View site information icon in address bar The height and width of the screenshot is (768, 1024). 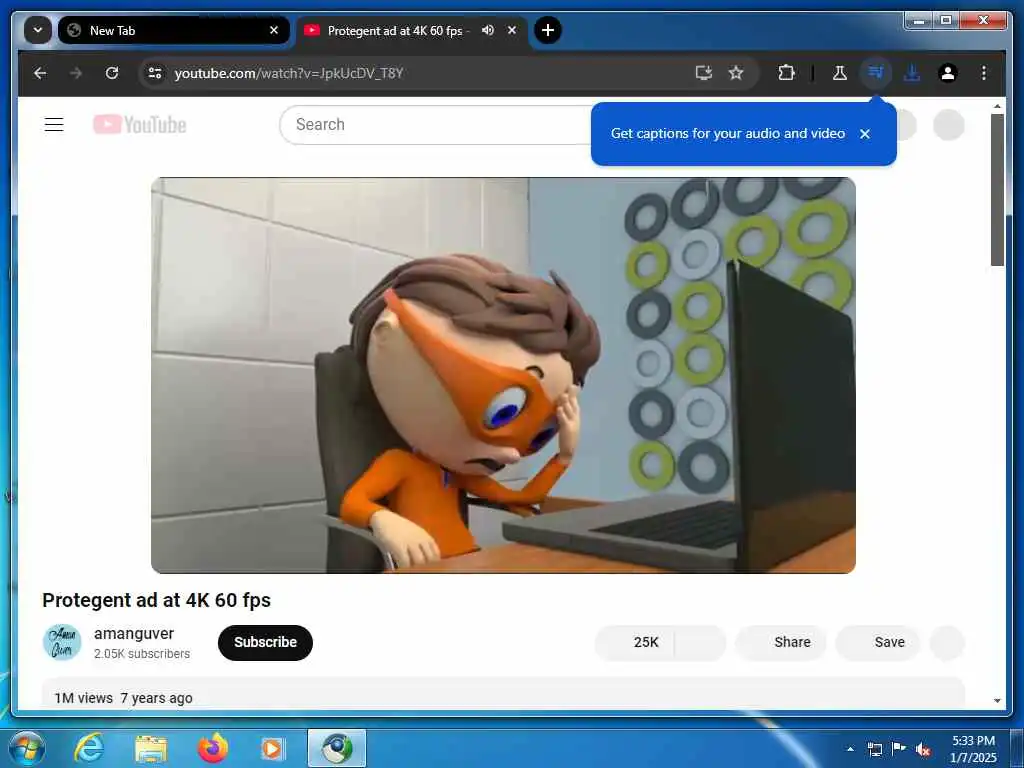coord(155,73)
